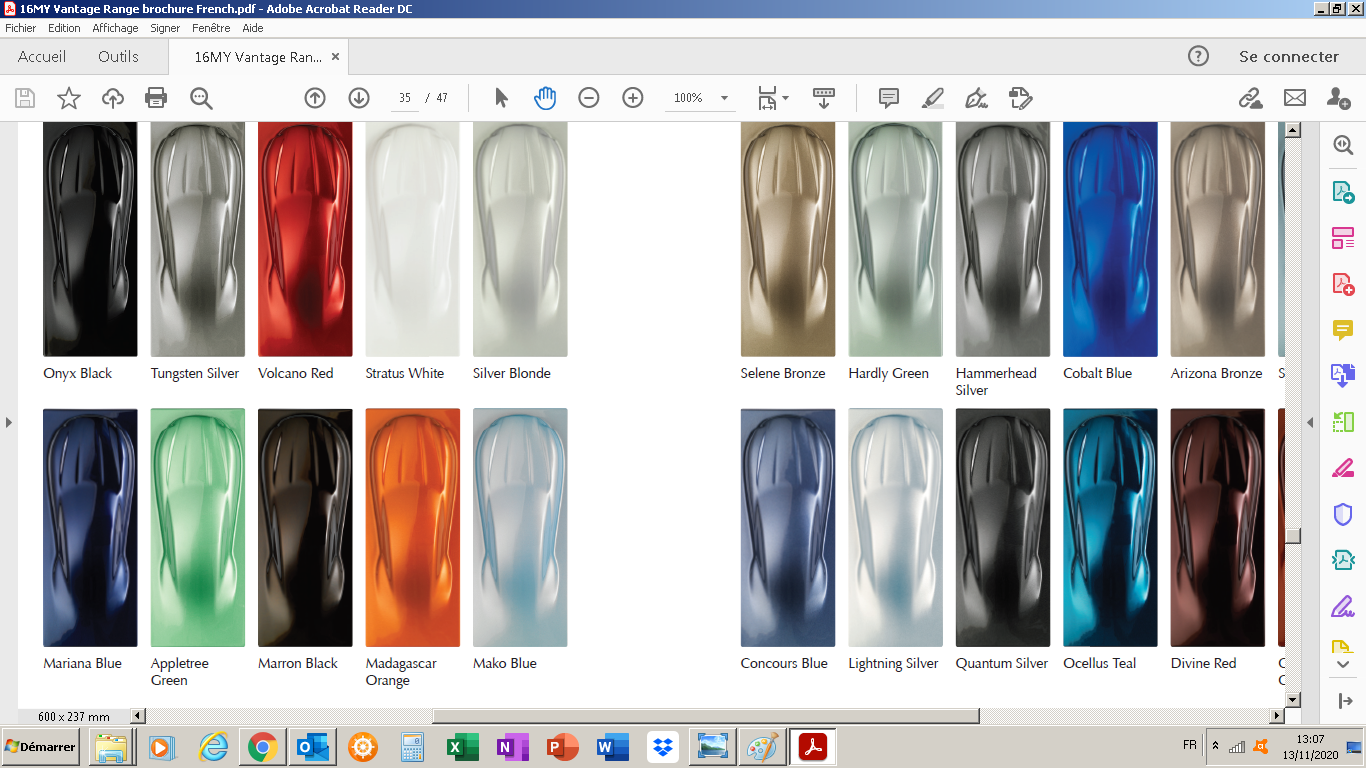Zoom out with the minus icon
The height and width of the screenshot is (768, 1366).
click(589, 98)
